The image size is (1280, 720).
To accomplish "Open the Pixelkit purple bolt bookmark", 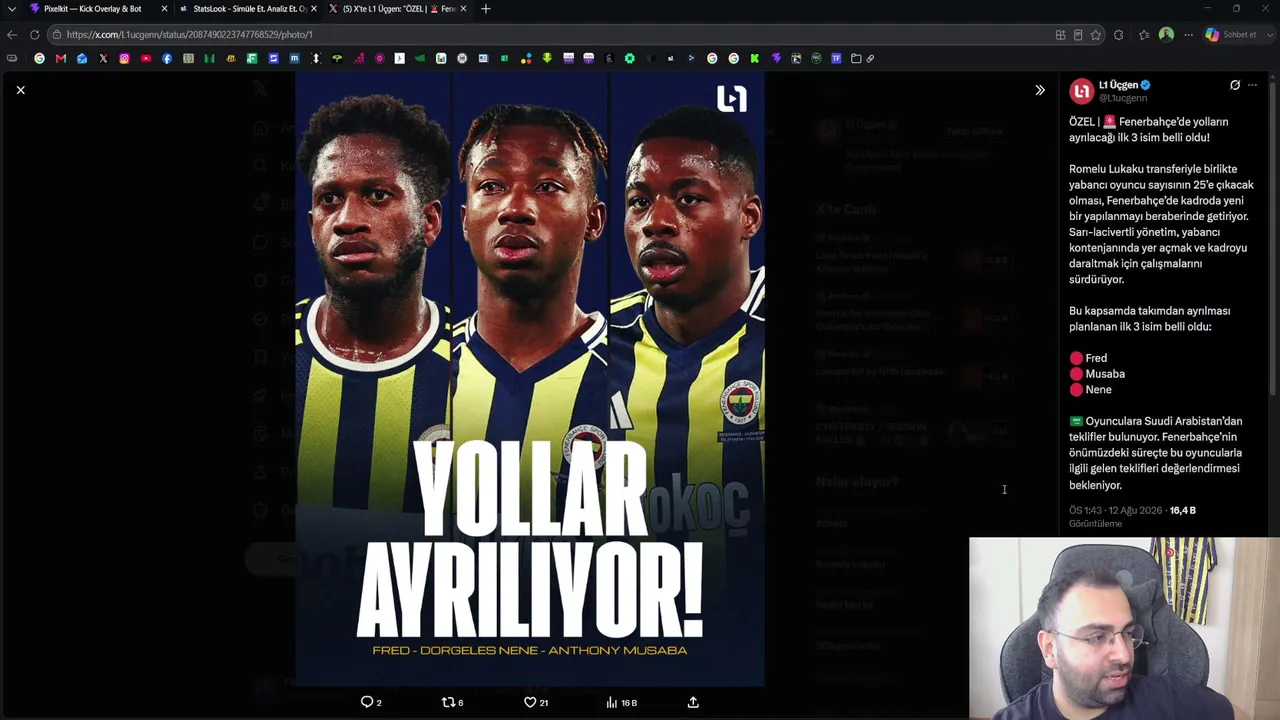I will [x=776, y=58].
